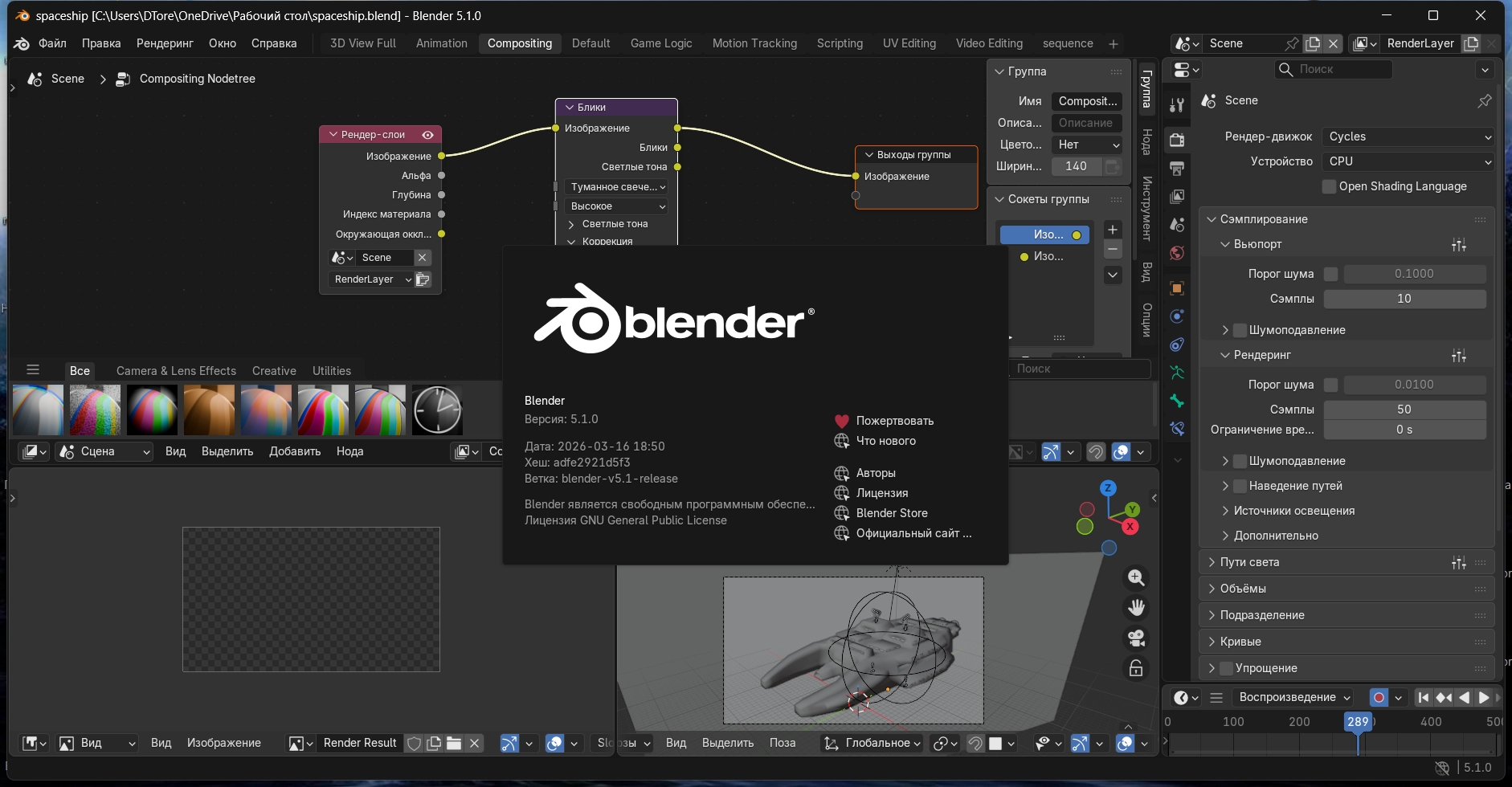This screenshot has width=1512, height=787.
Task: Open the Object Data running armature icon
Action: 1177,373
